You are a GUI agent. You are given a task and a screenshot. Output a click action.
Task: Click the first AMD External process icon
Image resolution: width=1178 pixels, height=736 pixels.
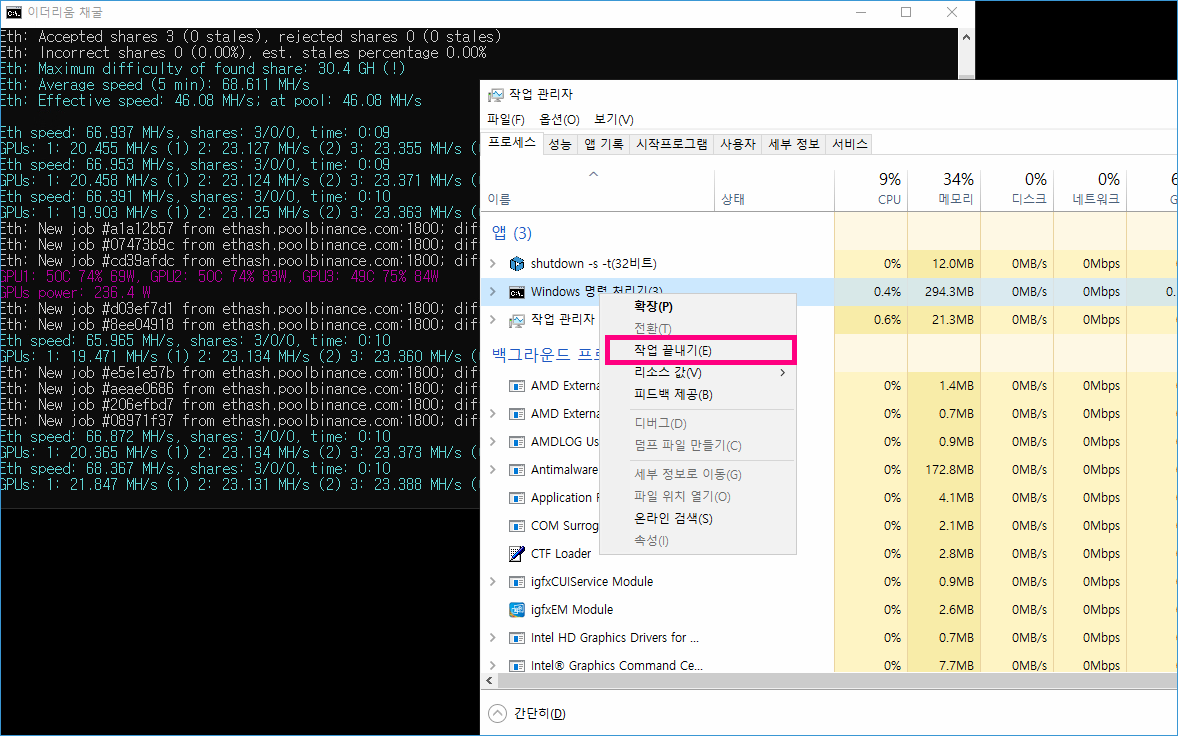[x=517, y=386]
